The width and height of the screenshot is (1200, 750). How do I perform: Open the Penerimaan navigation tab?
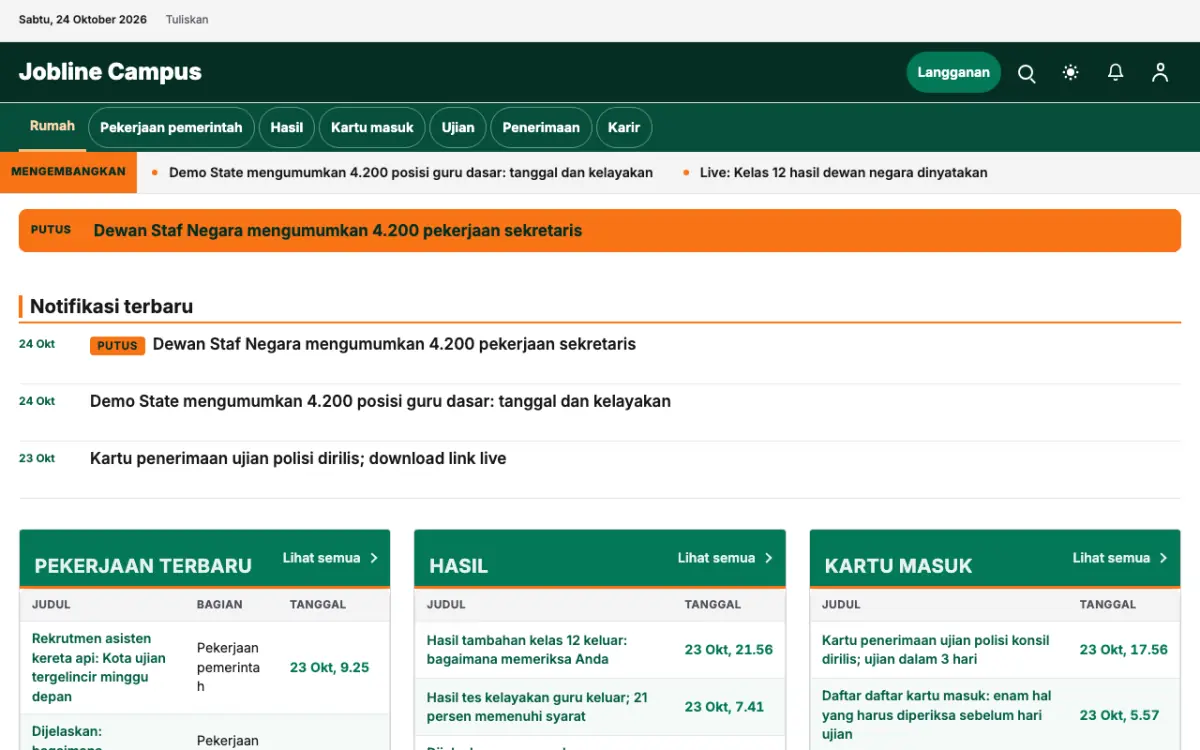click(x=541, y=128)
